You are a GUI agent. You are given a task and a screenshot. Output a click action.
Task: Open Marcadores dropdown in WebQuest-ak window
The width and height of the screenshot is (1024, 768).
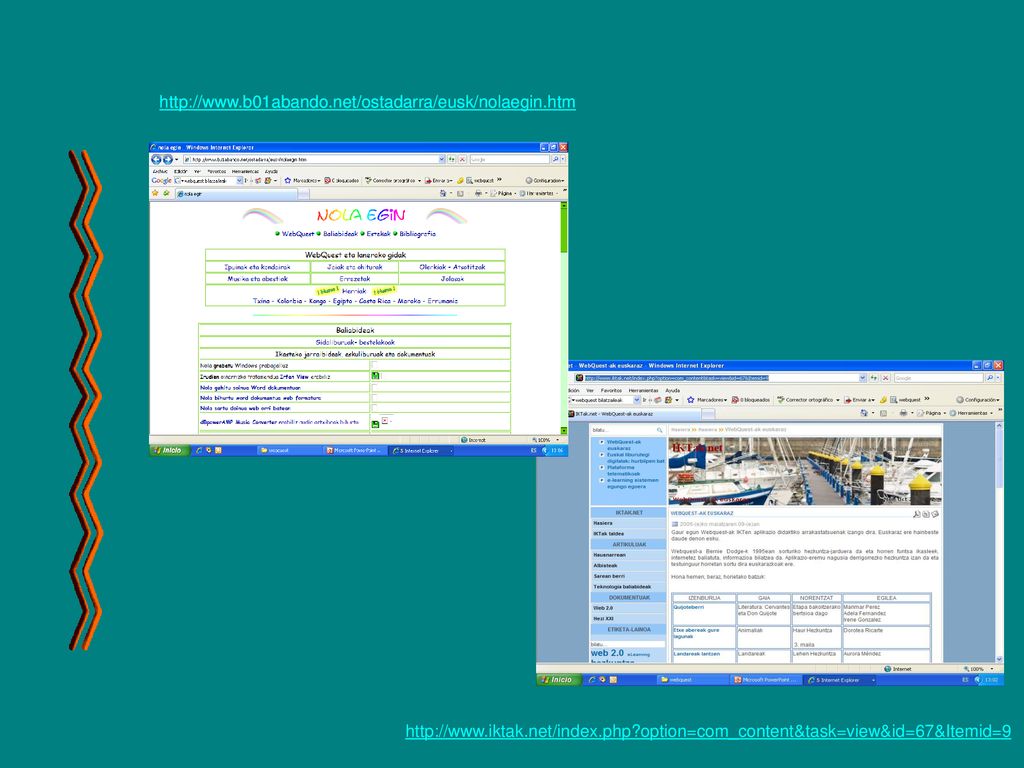727,400
